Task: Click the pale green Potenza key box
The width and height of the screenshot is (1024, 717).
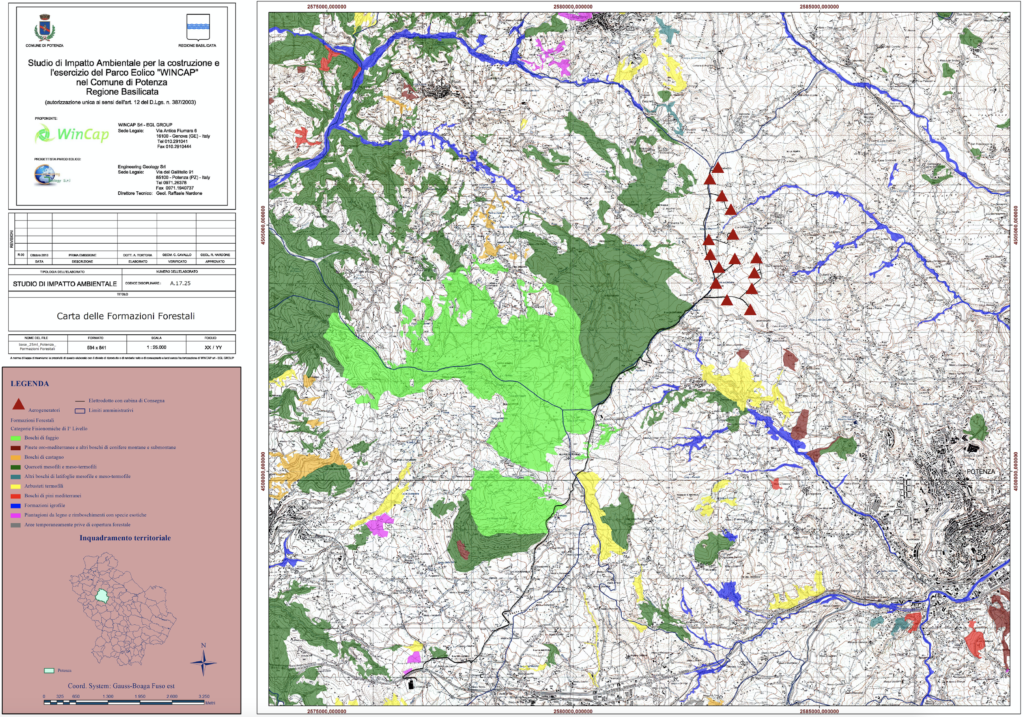Action: tap(48, 671)
